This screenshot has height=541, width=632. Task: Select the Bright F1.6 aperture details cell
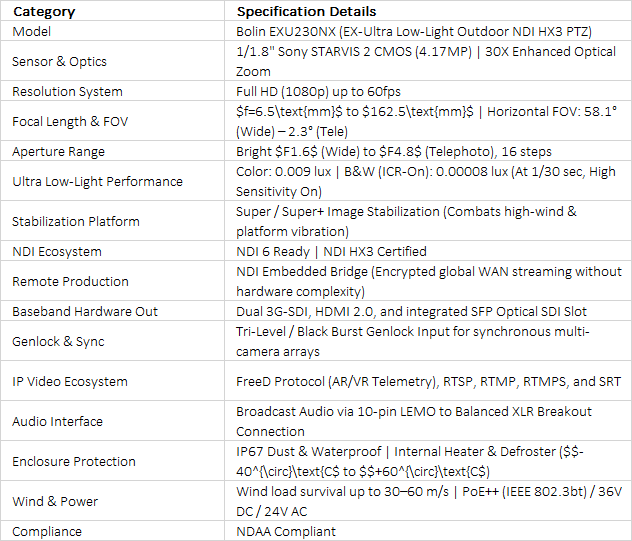point(428,151)
